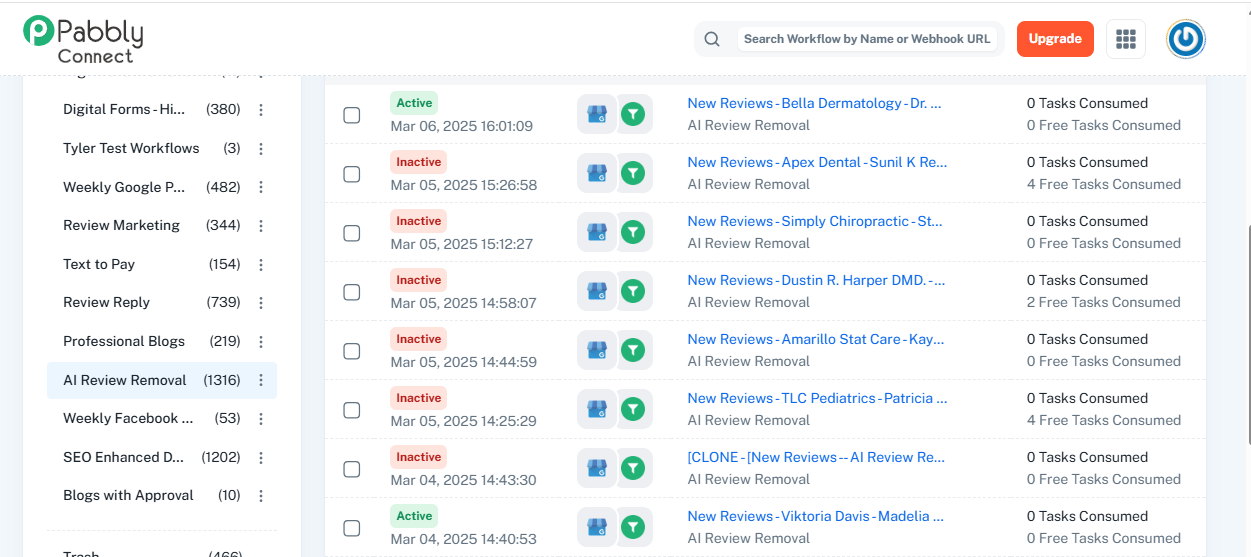The height and width of the screenshot is (557, 1251).
Task: Select the Viktoria Davis workflow checkbox
Action: click(352, 528)
